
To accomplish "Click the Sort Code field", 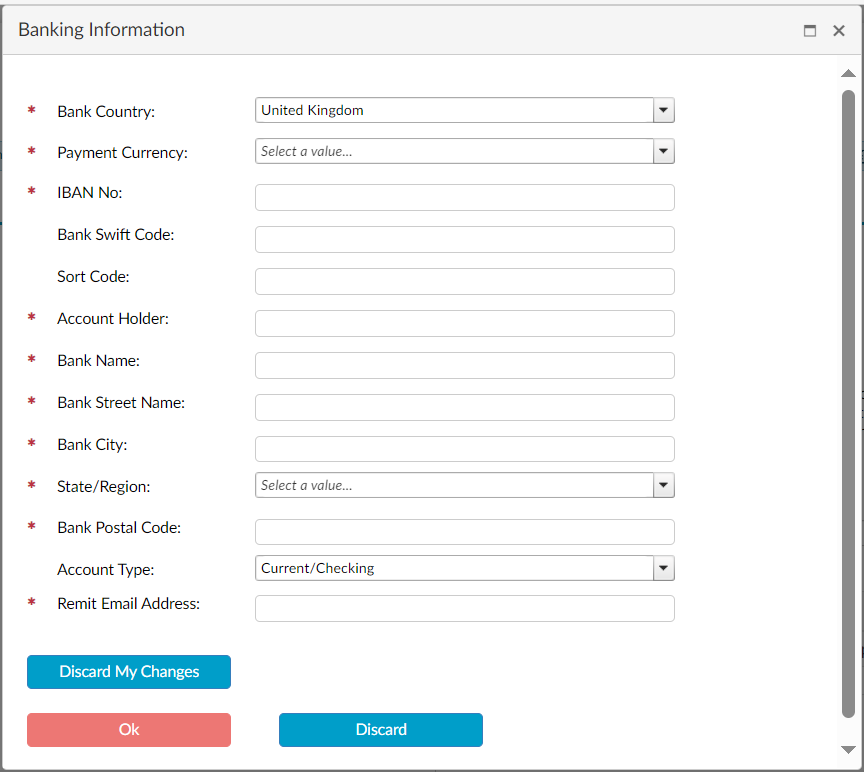I will (x=464, y=281).
